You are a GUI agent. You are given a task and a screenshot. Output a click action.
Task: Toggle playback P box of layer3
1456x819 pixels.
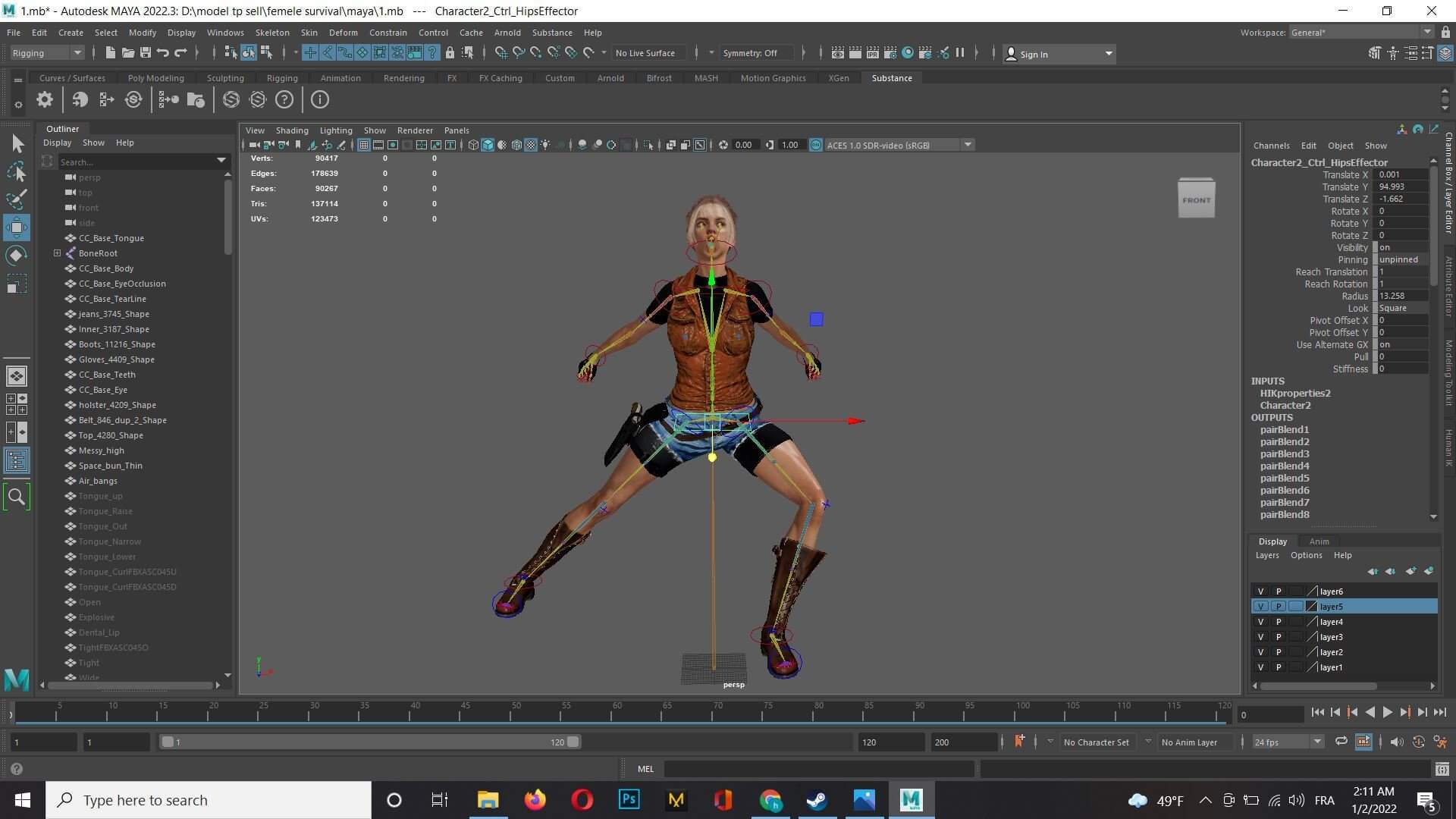1279,637
